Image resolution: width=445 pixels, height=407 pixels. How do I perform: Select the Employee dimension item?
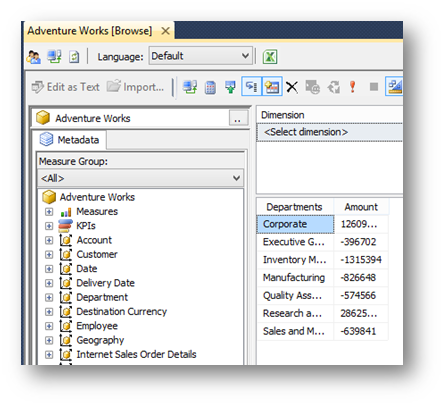97,326
